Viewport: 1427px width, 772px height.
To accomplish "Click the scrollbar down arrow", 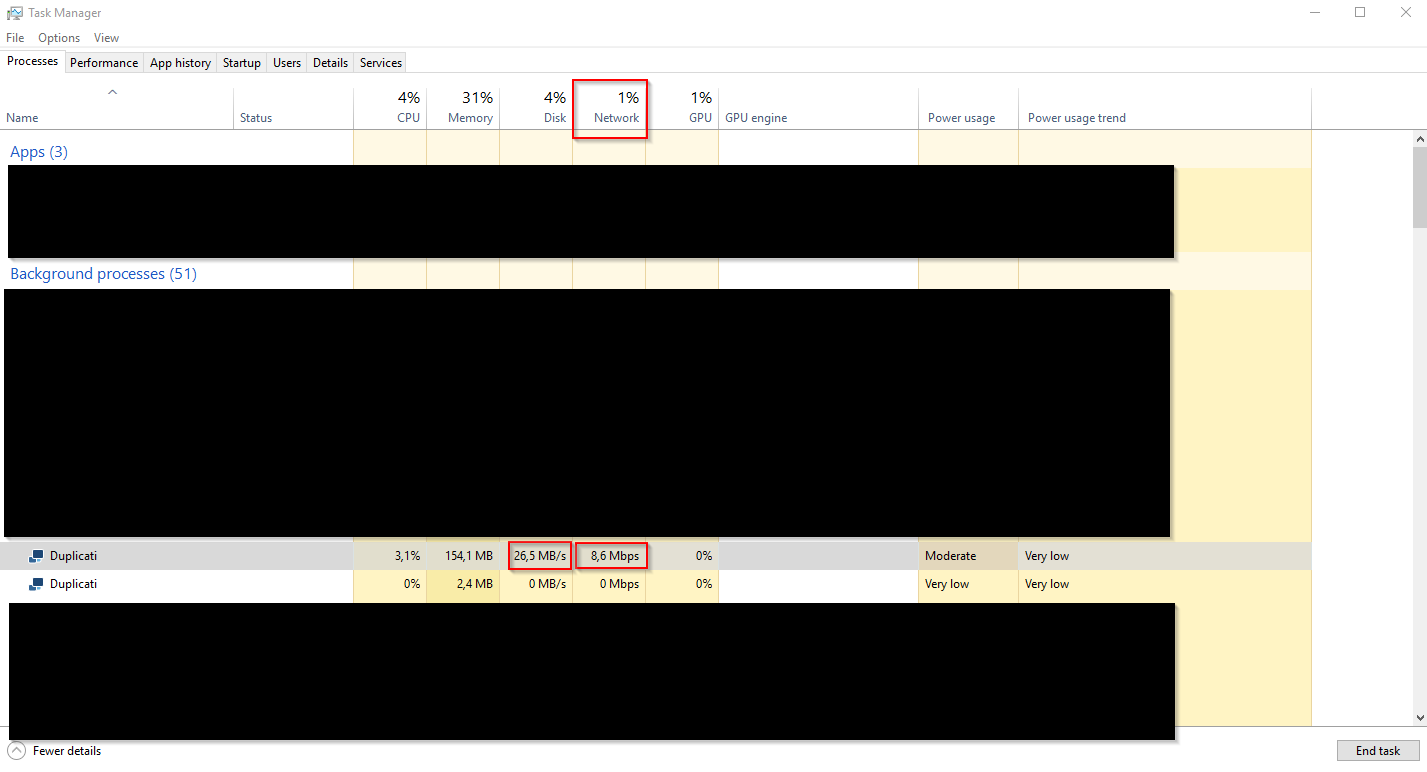I will tap(1419, 717).
